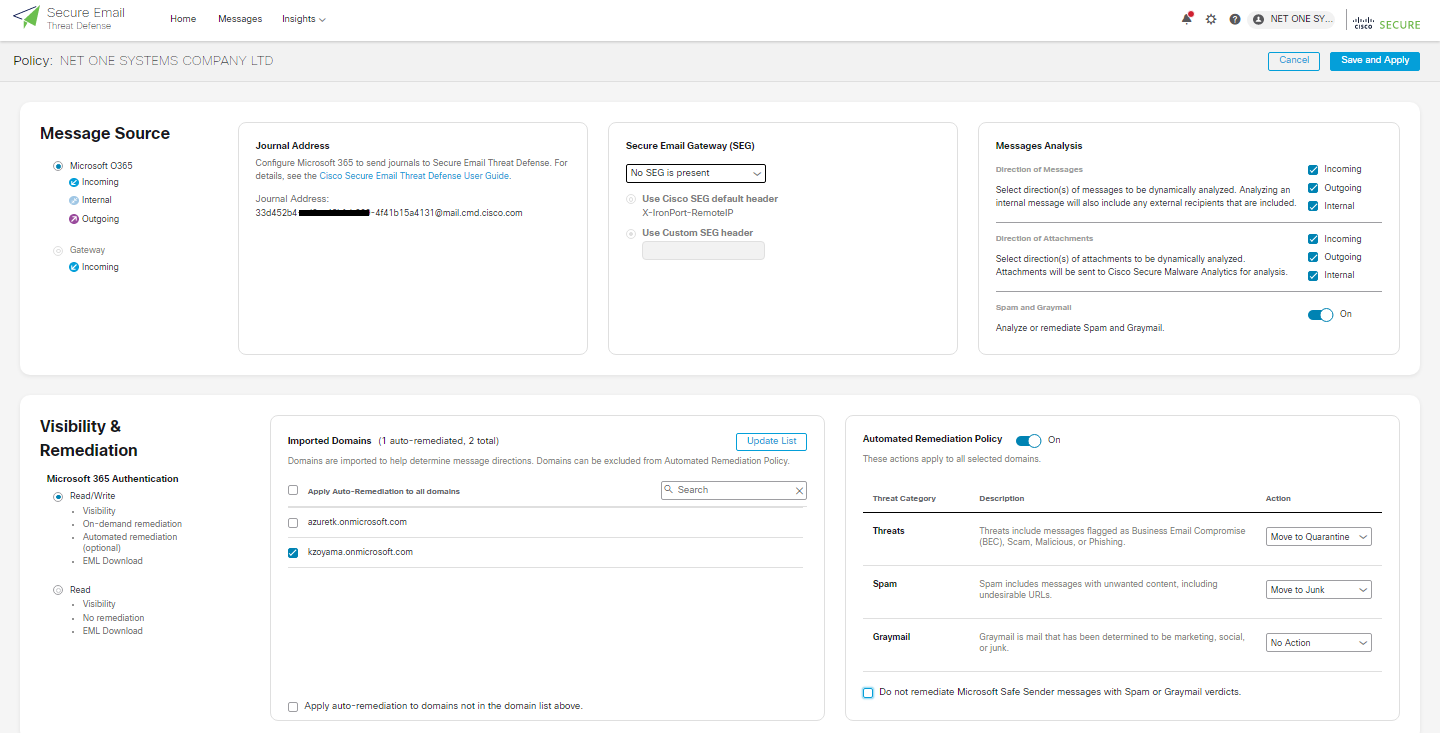Click the Action column header

click(1278, 498)
